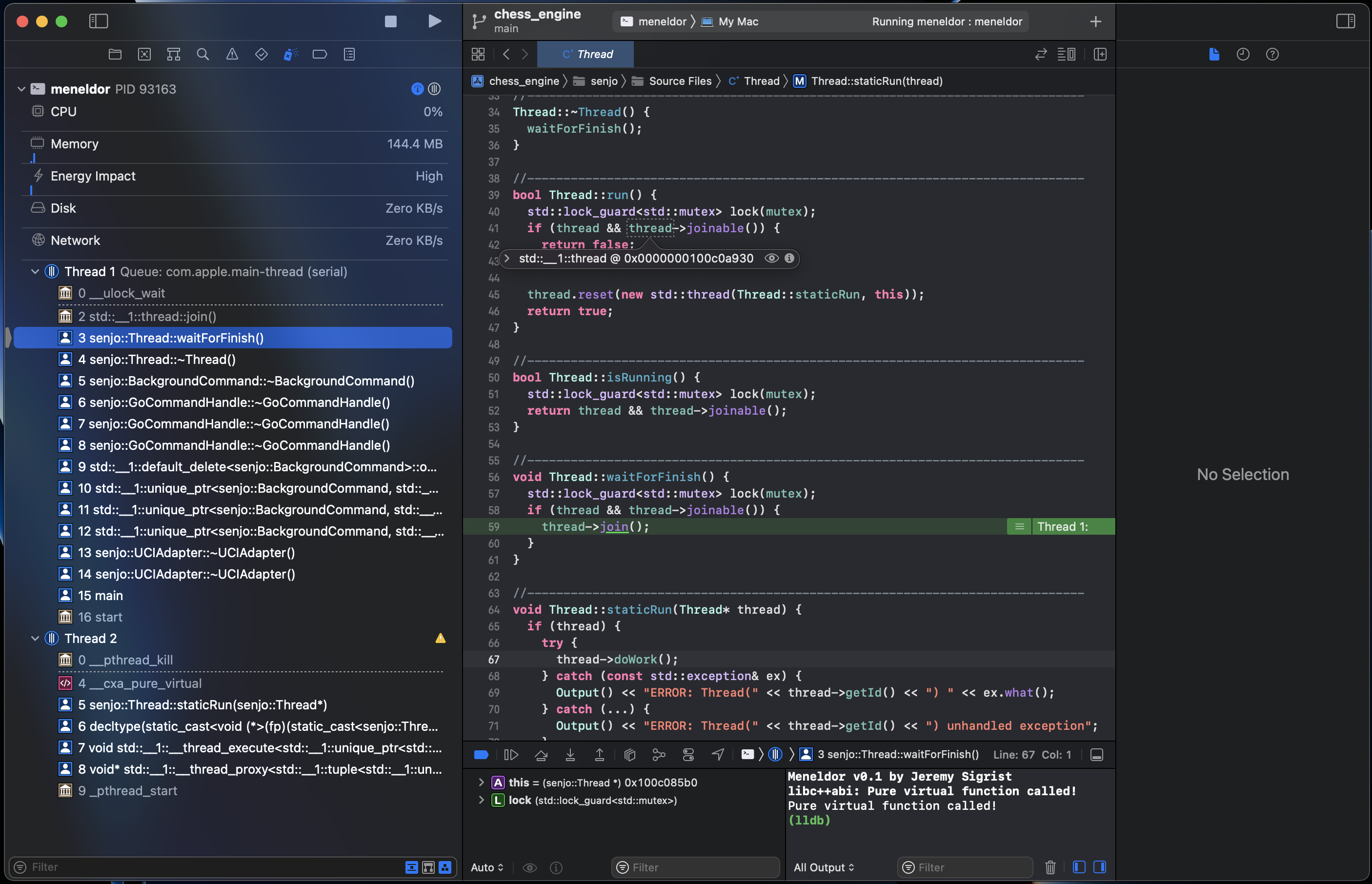Hide the console pane in debug area

pos(1099,867)
